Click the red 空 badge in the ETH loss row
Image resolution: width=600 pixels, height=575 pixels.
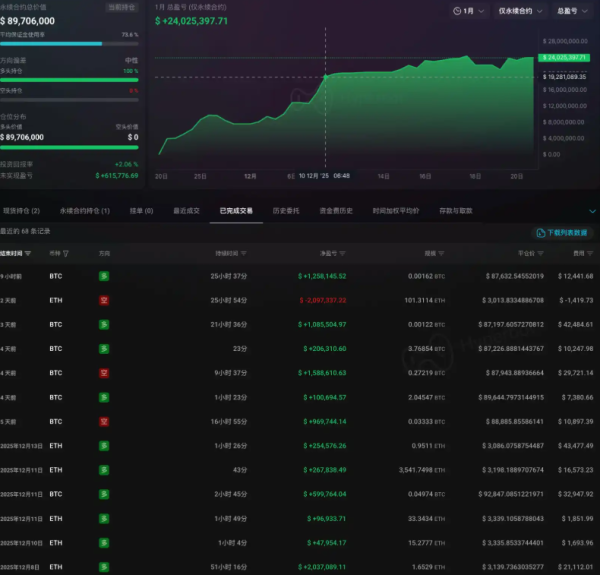pos(104,299)
